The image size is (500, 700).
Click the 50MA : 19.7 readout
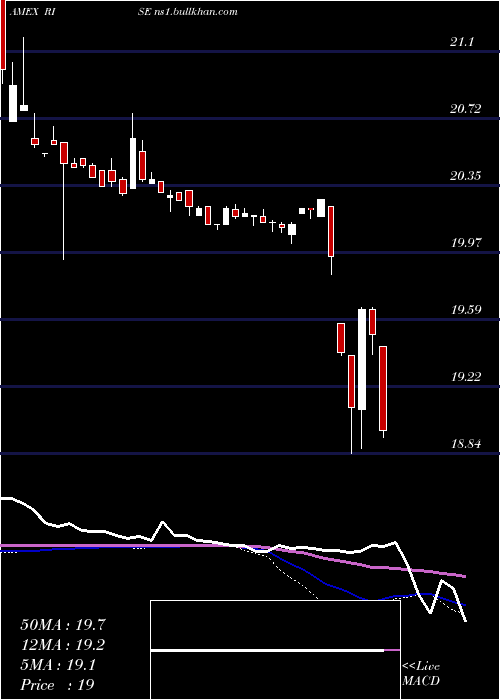click(x=63, y=625)
